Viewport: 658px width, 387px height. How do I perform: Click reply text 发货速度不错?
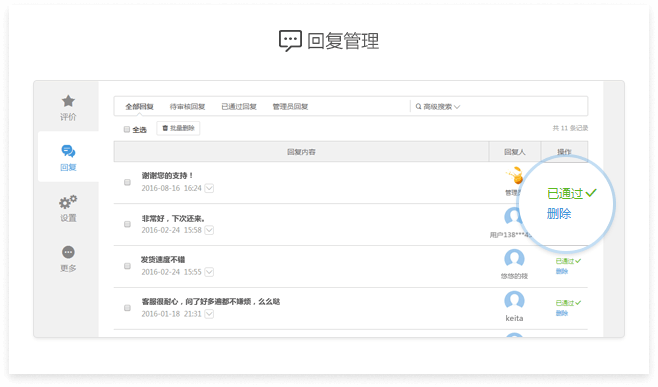click(163, 260)
